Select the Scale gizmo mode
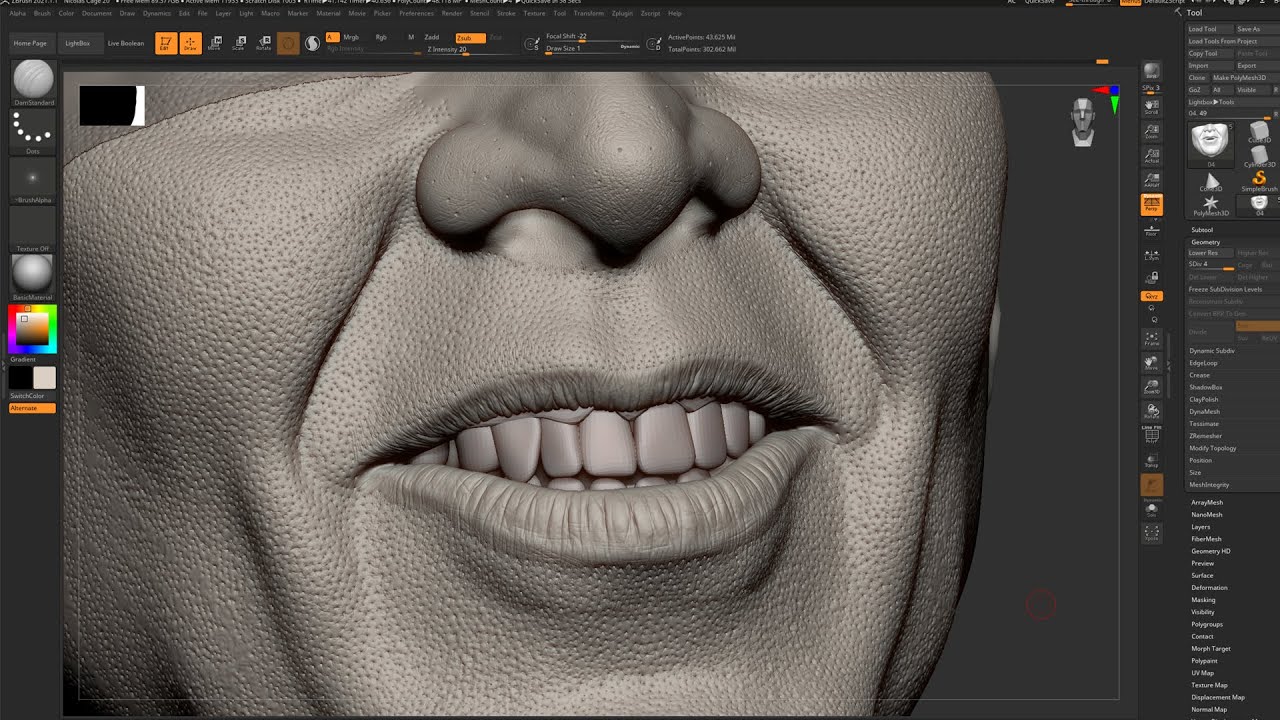Screen dimensions: 1280x720 click(239, 43)
